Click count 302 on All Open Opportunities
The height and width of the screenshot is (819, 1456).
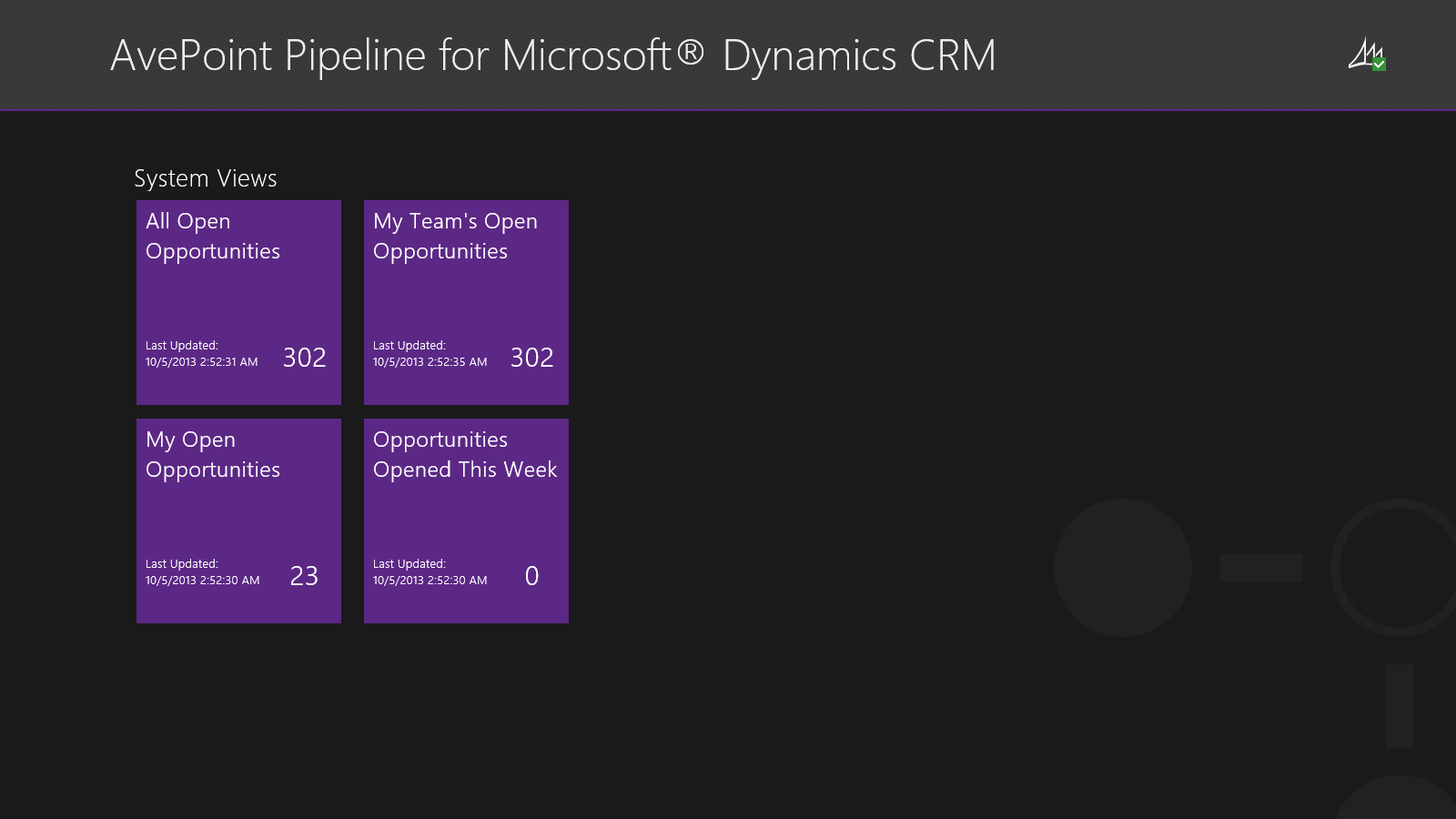click(x=304, y=358)
